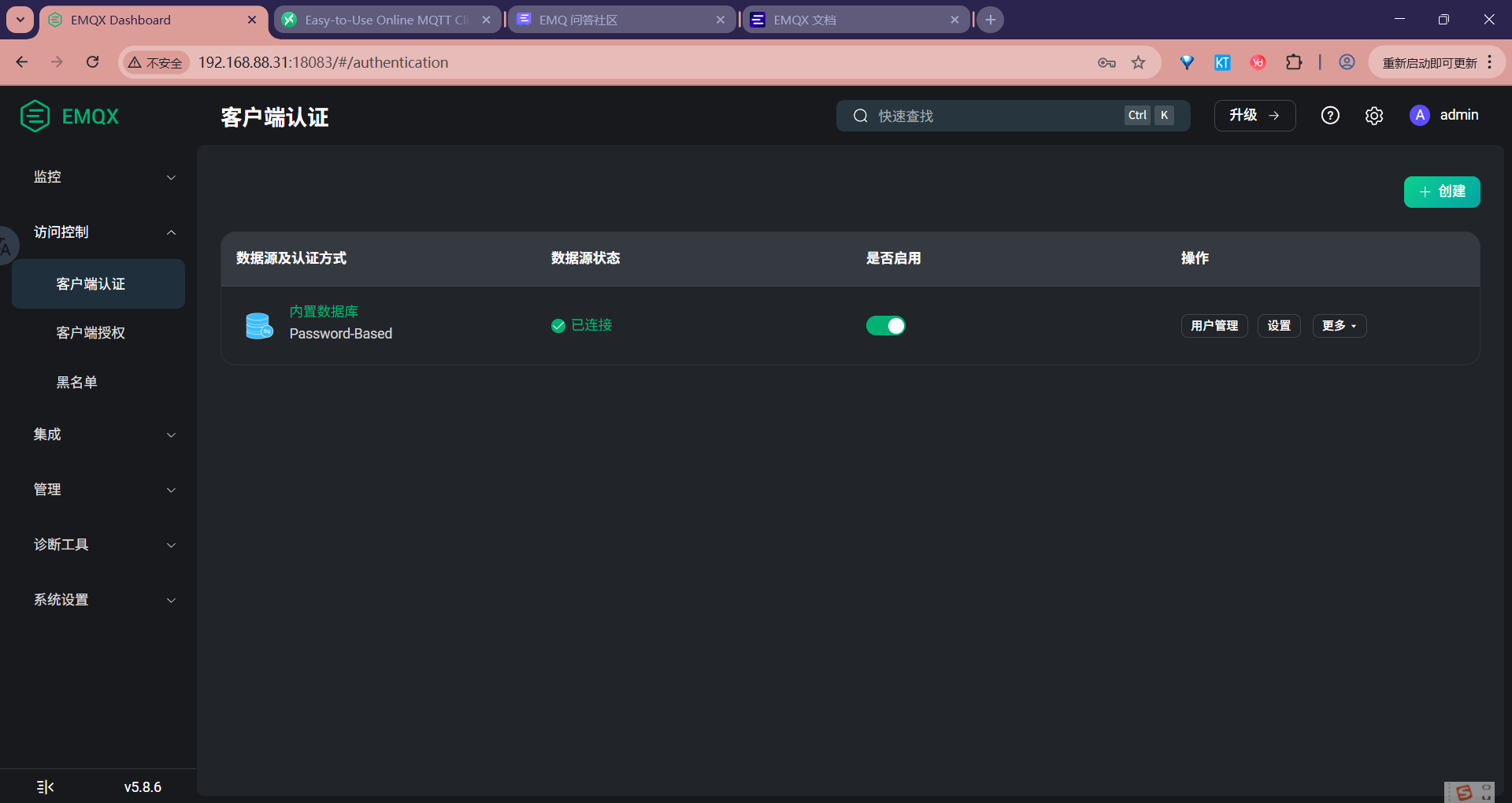The image size is (1512, 803).
Task: Click the 升级 button
Action: point(1254,116)
